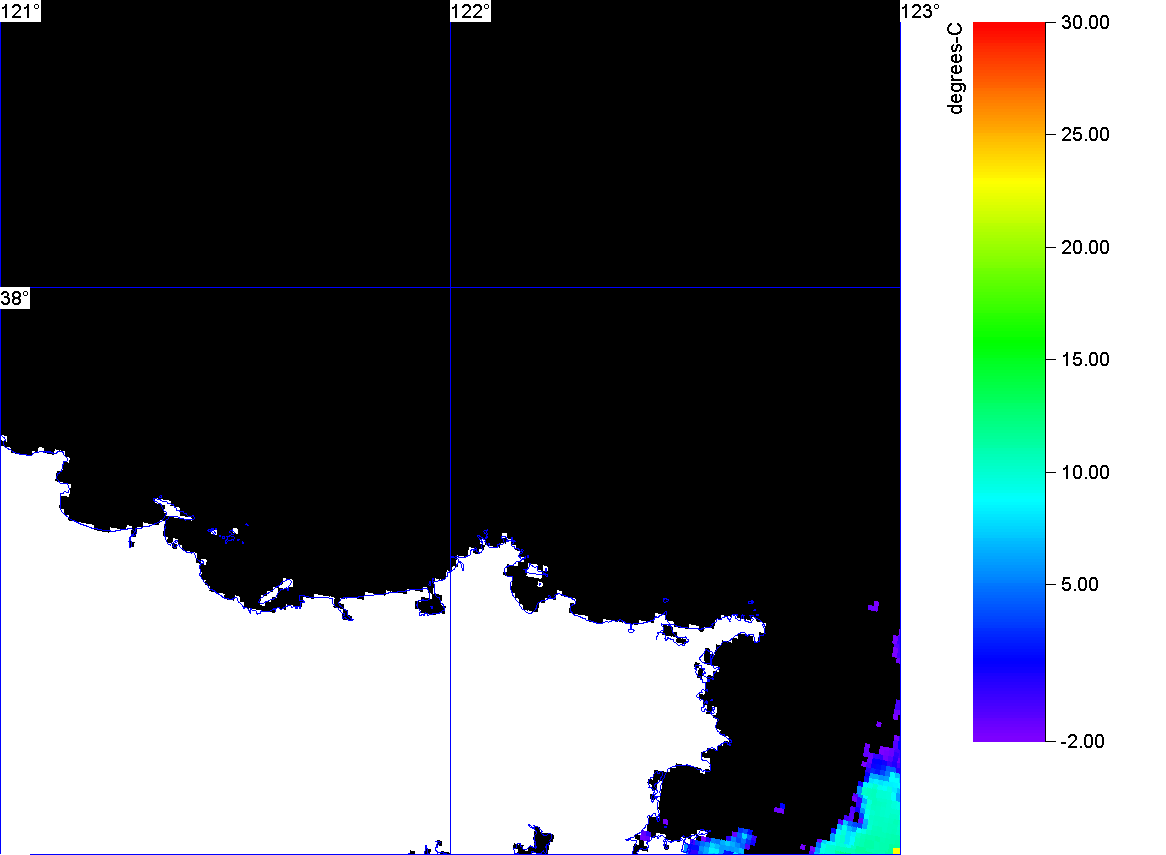Screen dimensions: 1166x855
Task: Pick the cyan band on the colorbar
Action: click(x=1009, y=490)
